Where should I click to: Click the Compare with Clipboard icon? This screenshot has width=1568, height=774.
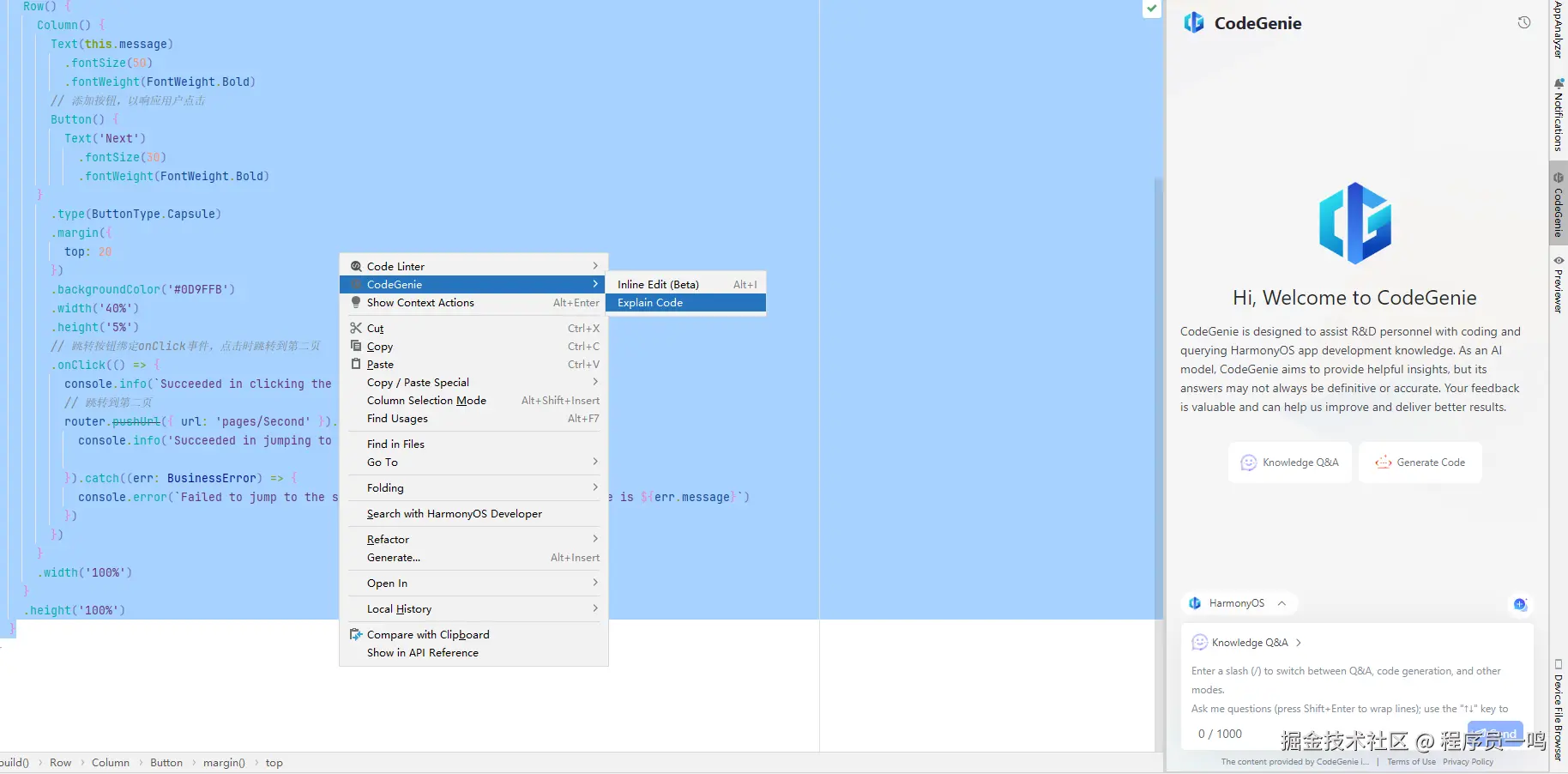356,635
